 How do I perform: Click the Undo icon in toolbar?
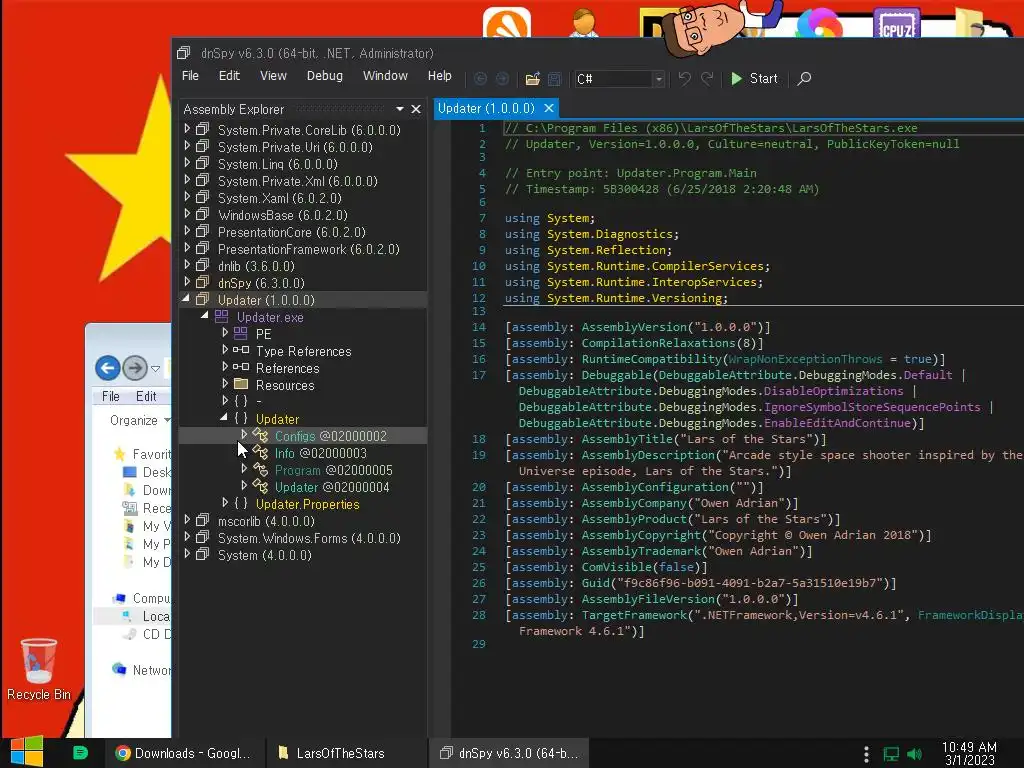[x=684, y=78]
